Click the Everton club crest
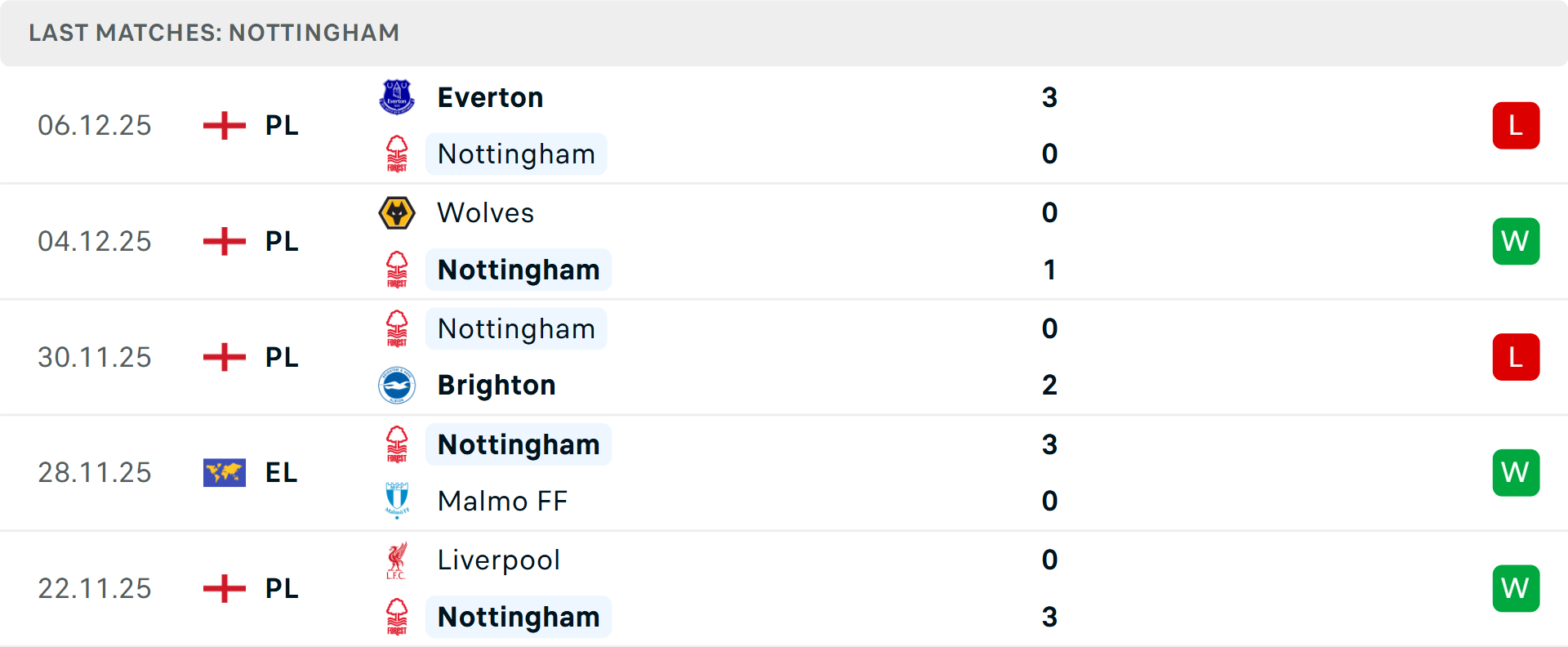This screenshot has height=647, width=1568. point(397,97)
